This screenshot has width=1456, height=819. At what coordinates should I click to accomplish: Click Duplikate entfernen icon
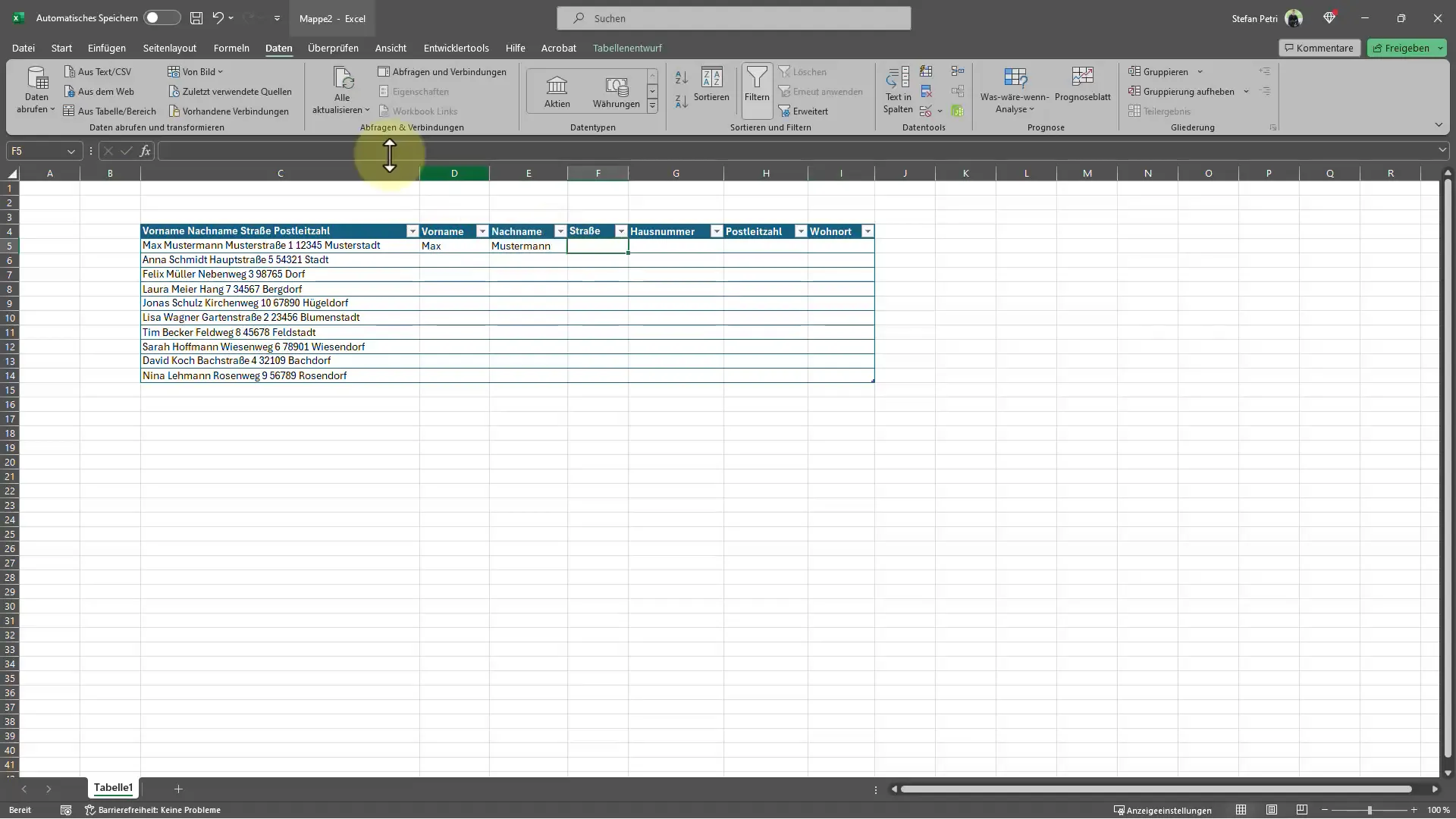pos(926,91)
